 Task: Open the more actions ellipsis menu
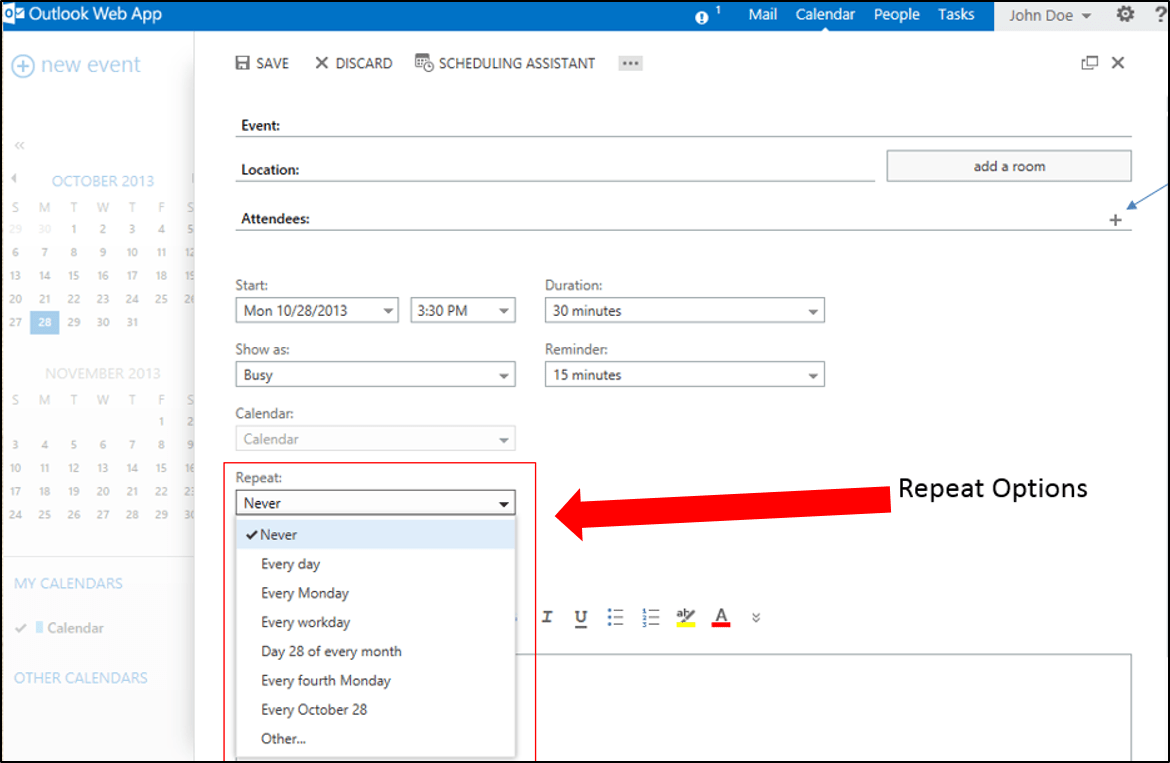[631, 63]
